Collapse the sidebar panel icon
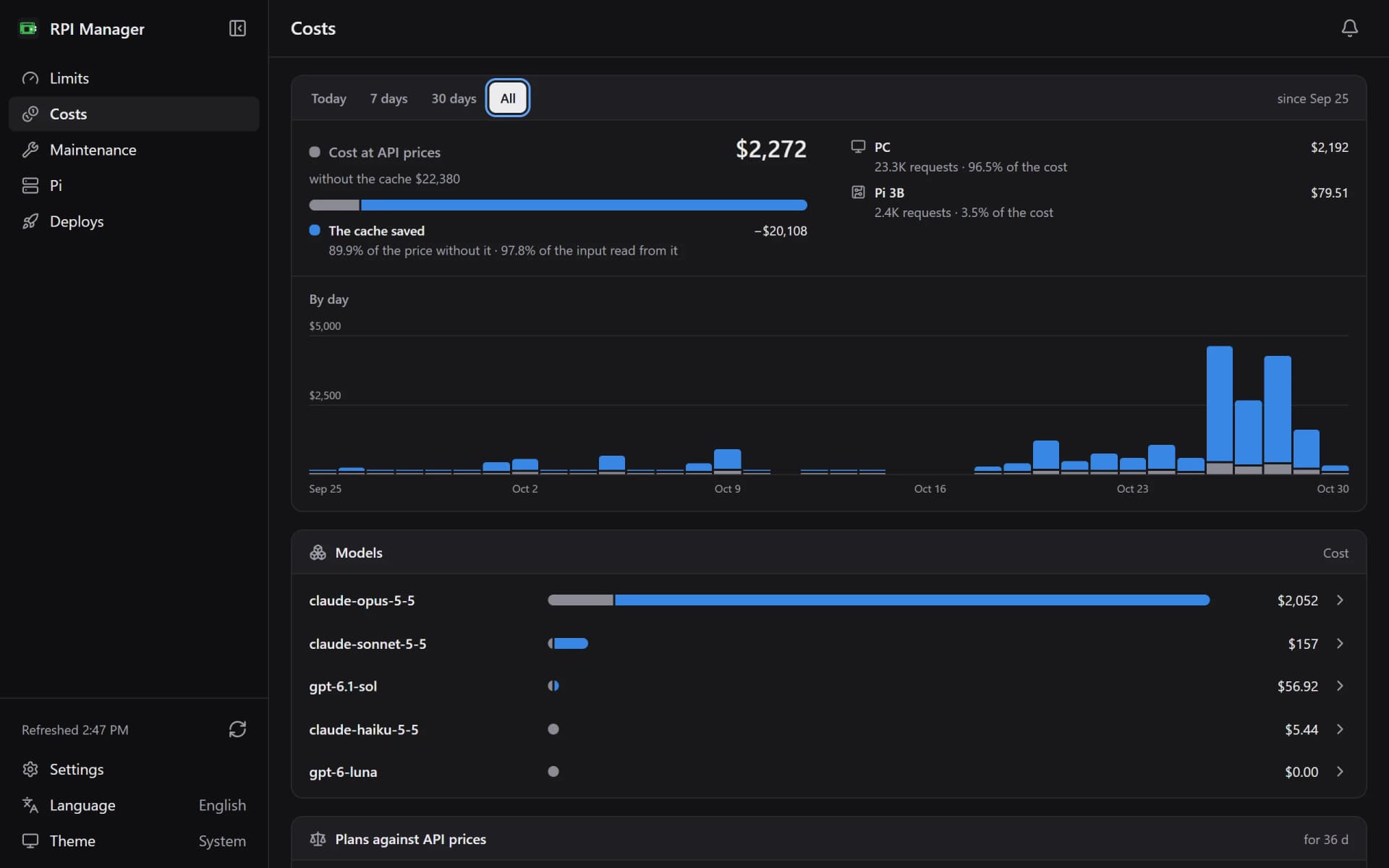 (x=237, y=28)
